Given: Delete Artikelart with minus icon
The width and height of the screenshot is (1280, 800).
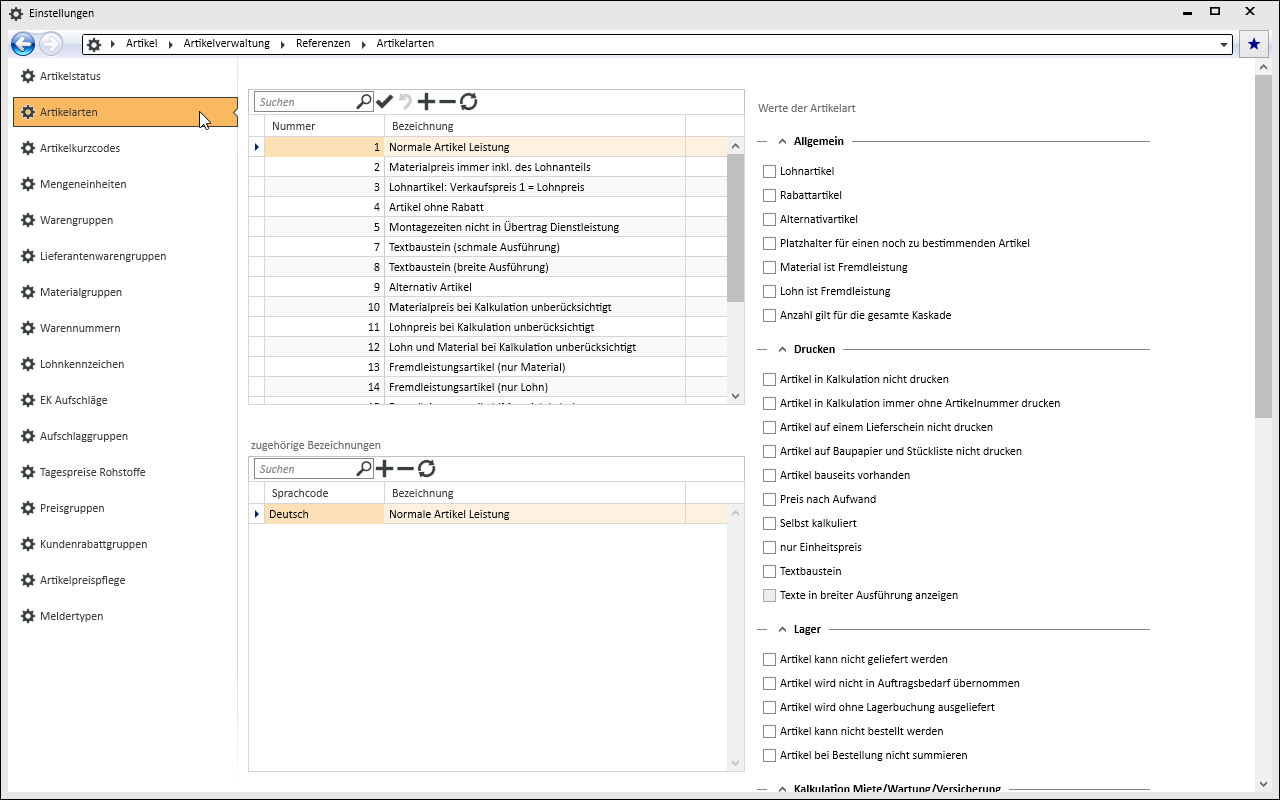Looking at the screenshot, I should (447, 101).
